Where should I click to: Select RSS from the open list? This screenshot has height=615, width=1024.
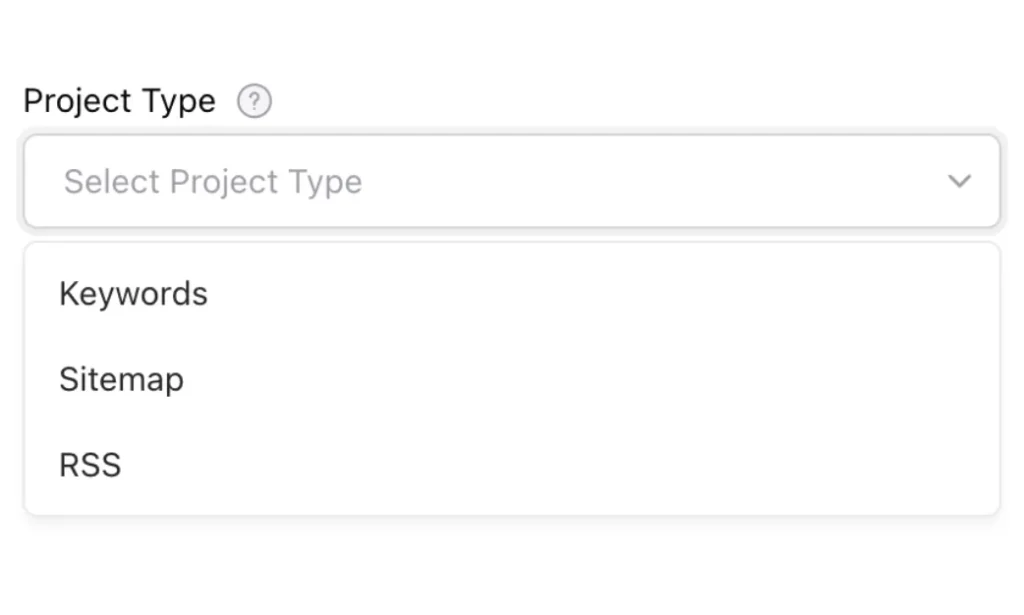click(512, 465)
